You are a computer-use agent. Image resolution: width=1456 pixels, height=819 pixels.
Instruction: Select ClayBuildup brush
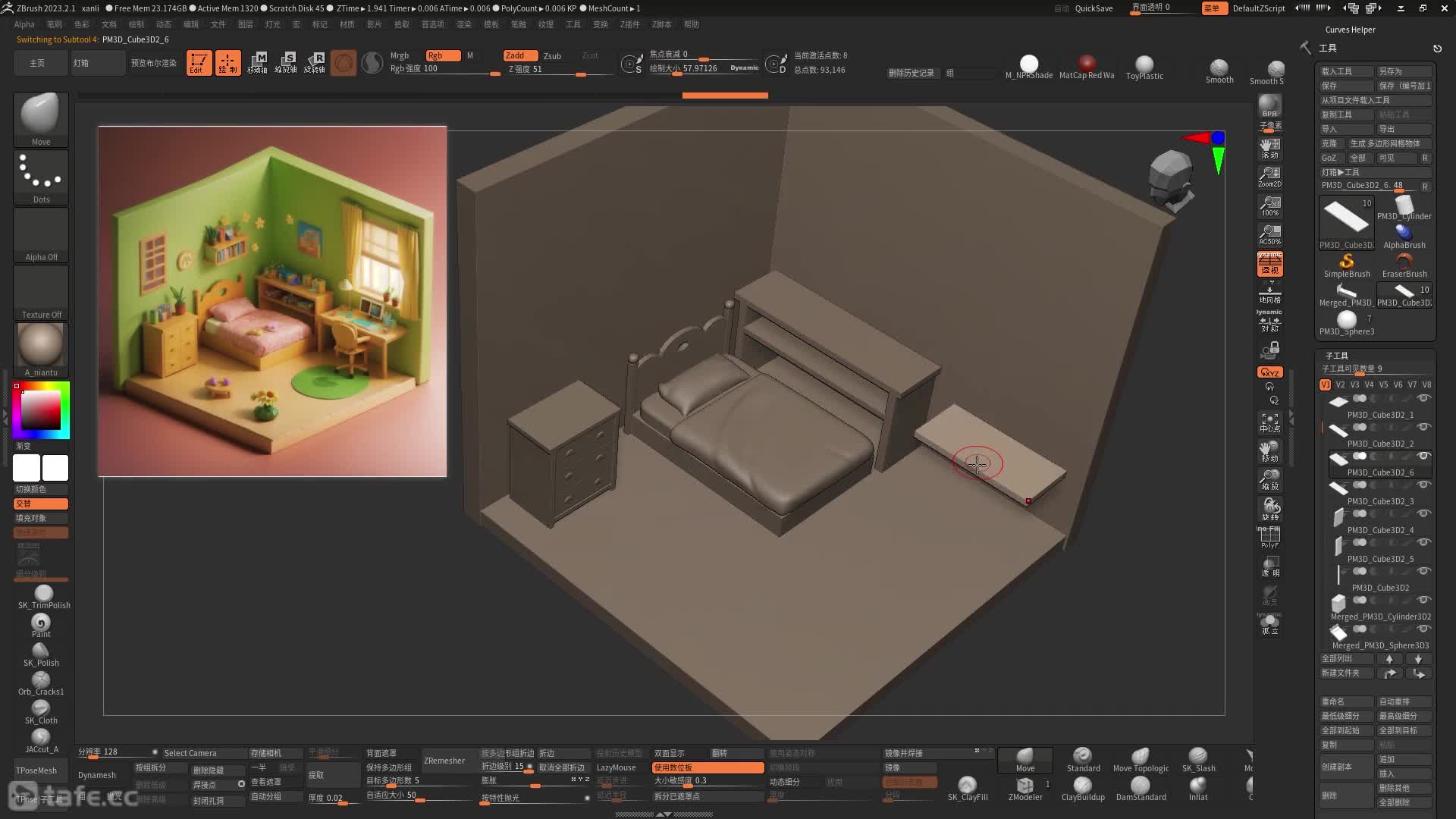point(1083,789)
